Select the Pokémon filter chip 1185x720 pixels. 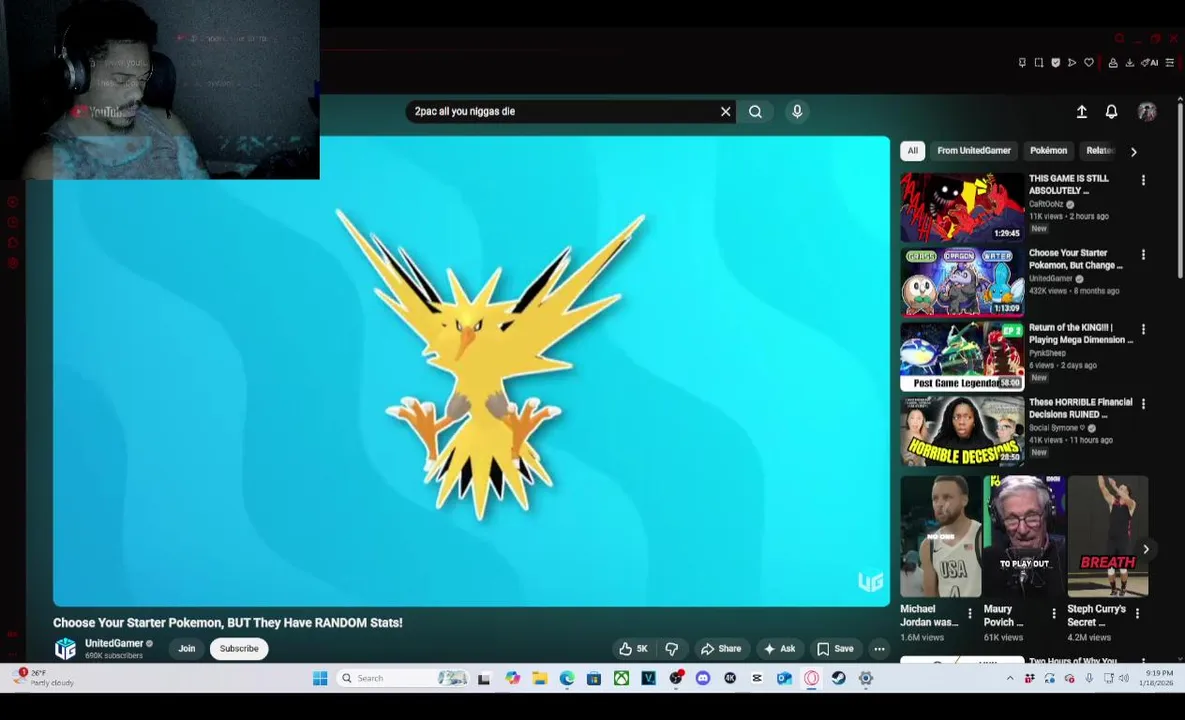(1048, 150)
